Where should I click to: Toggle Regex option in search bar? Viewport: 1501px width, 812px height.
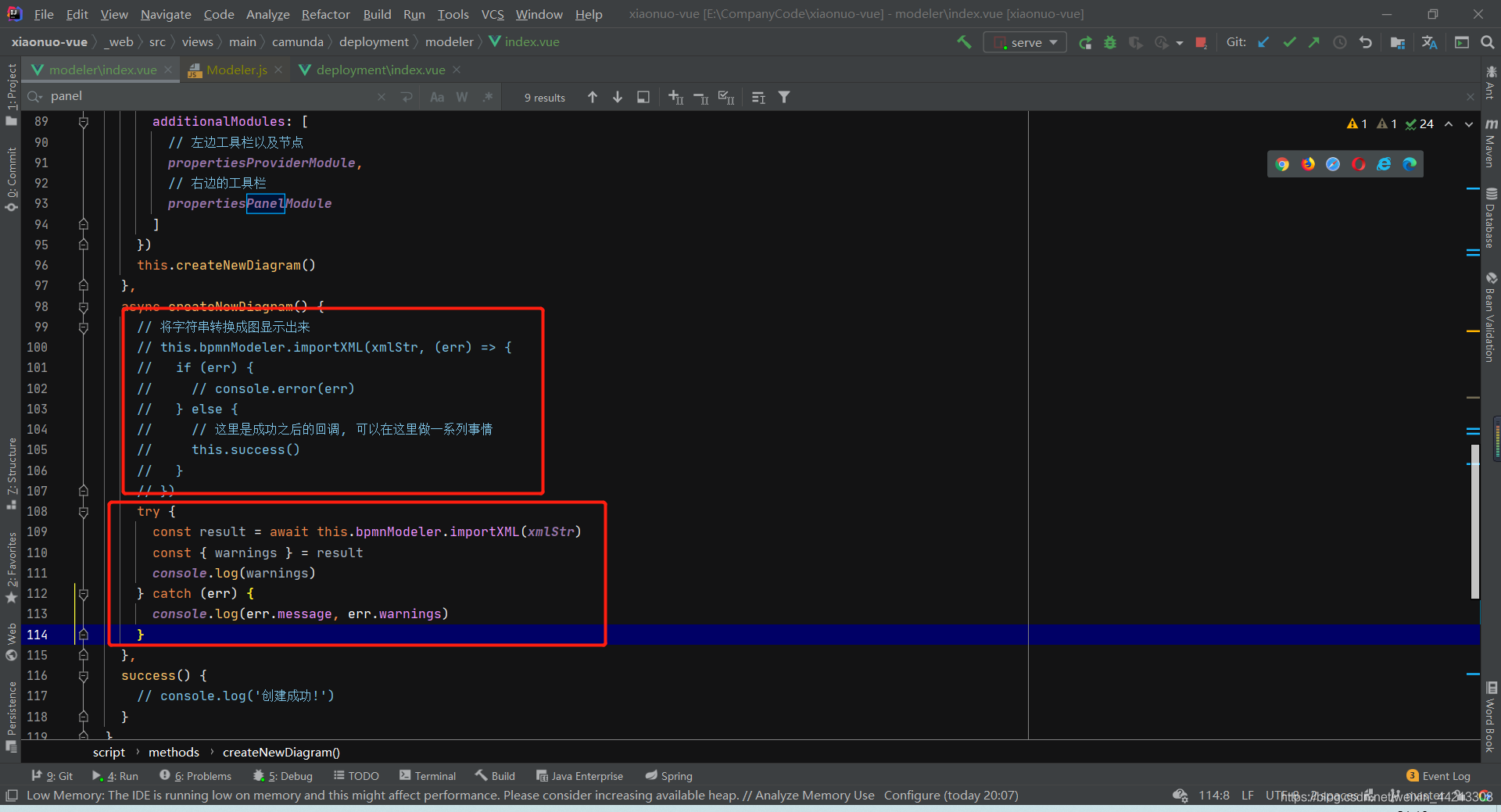coord(487,97)
